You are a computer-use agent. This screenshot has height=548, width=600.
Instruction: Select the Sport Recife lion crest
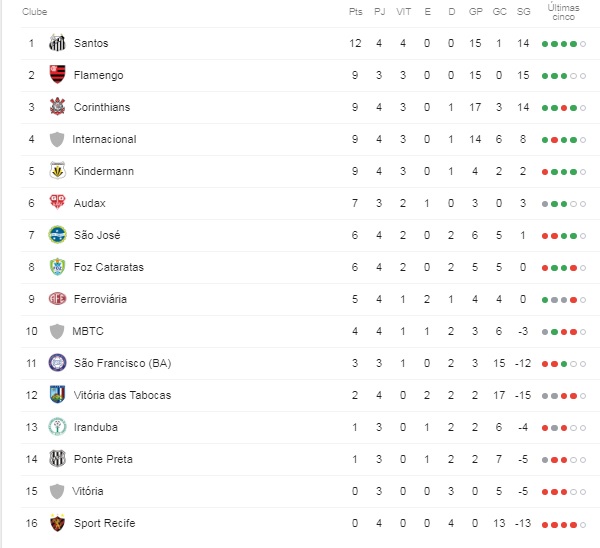57,523
